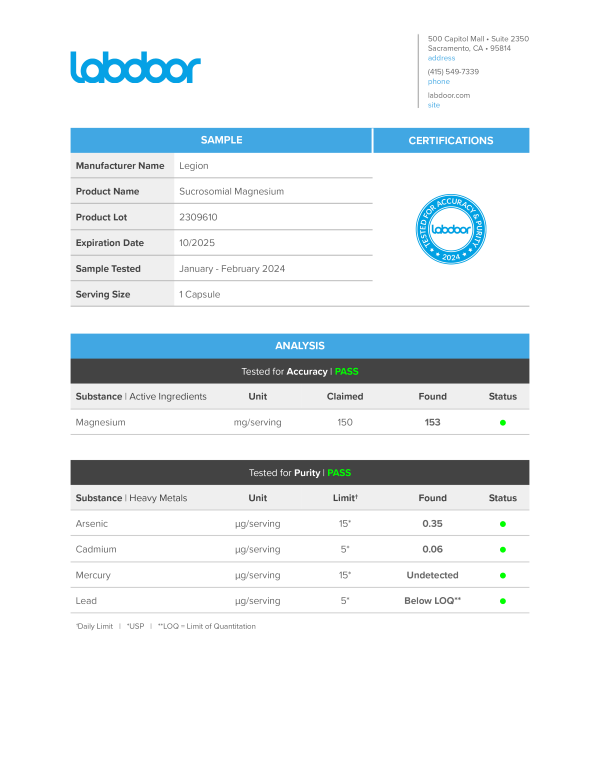This screenshot has width=600, height=776.
Task: Click the Tested for Accuracy & Purity 2024 seal
Action: coord(450,229)
